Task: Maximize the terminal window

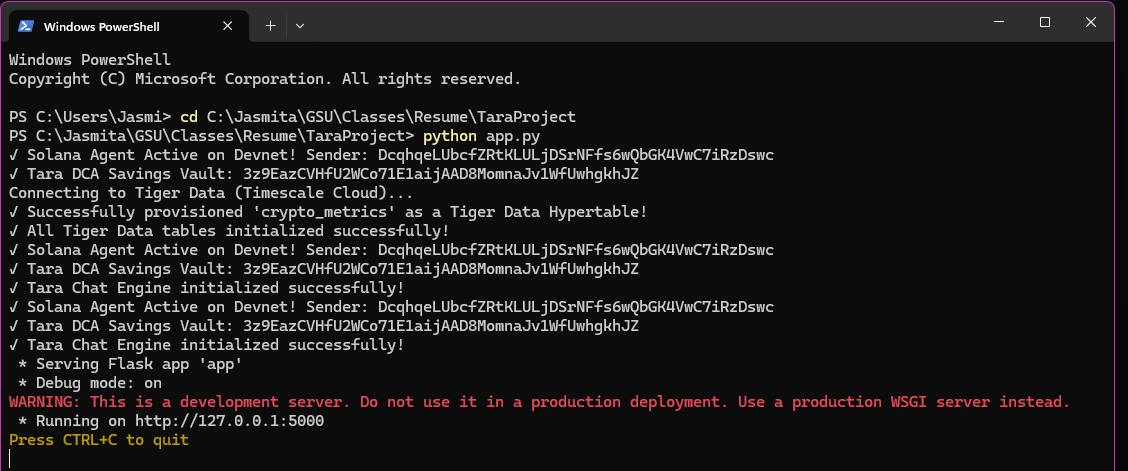Action: click(x=1045, y=22)
